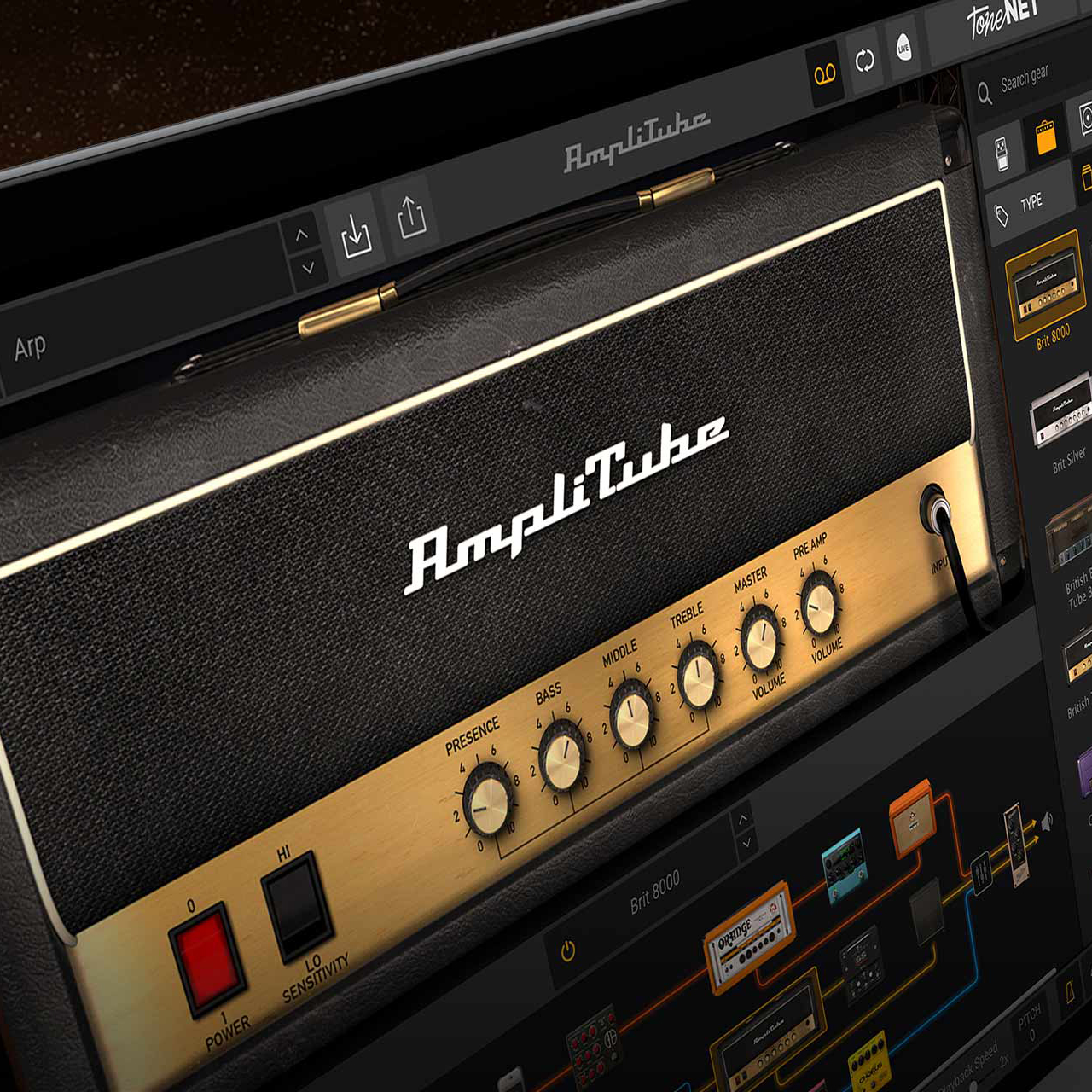
Task: Click the export preset share icon
Action: tap(410, 218)
